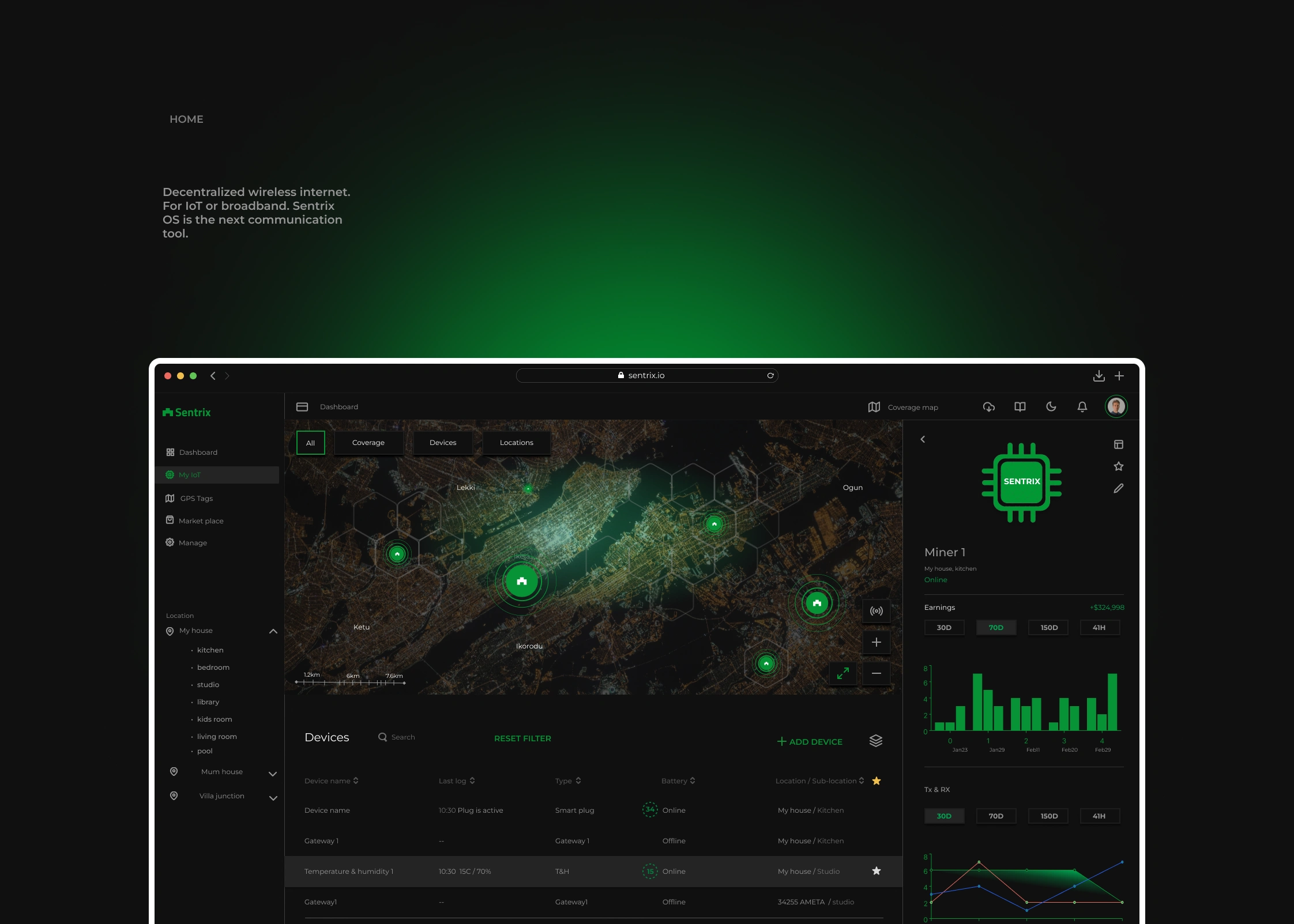
Task: Switch map filter to Coverage tab
Action: (368, 443)
